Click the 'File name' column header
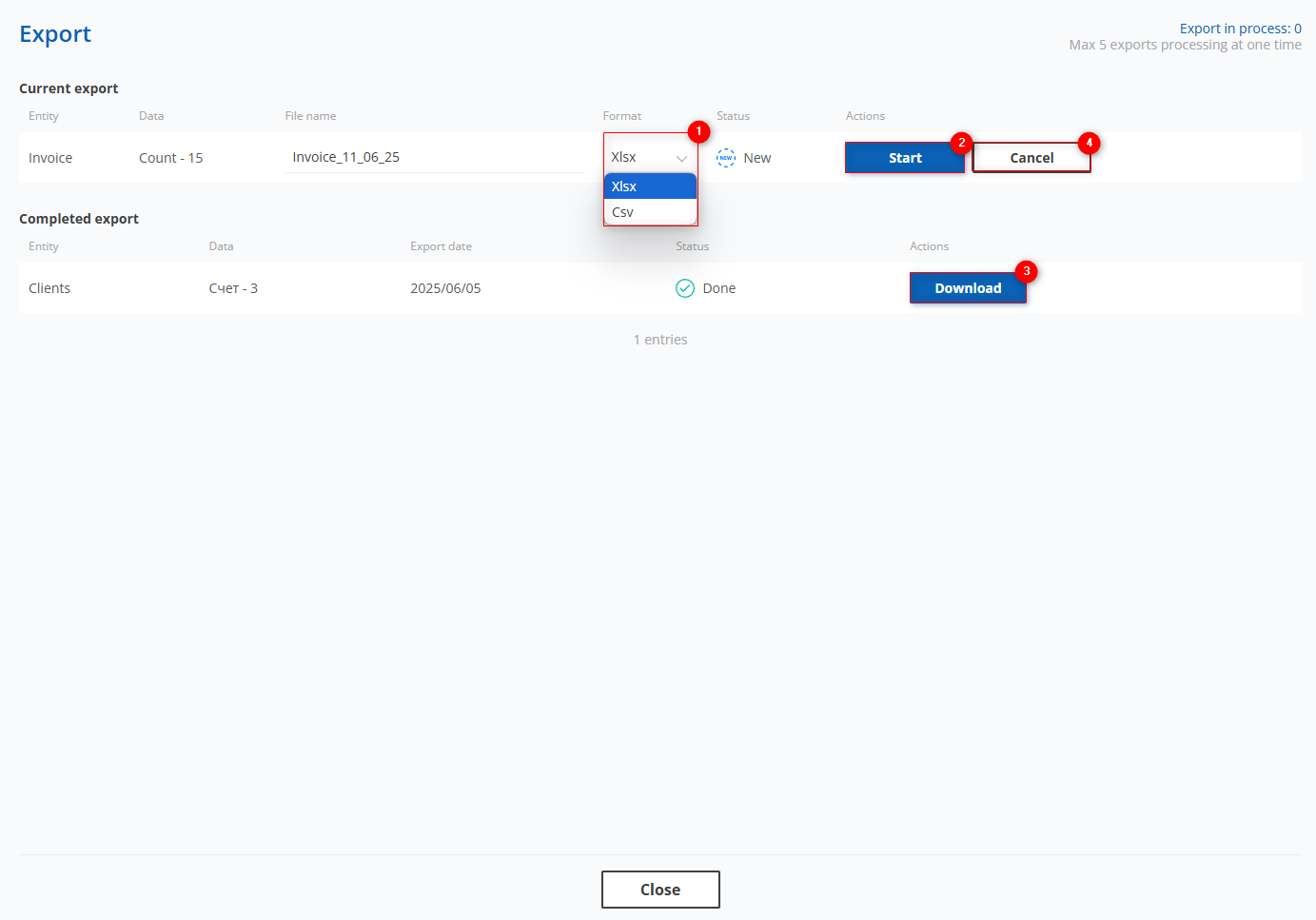 click(x=310, y=116)
